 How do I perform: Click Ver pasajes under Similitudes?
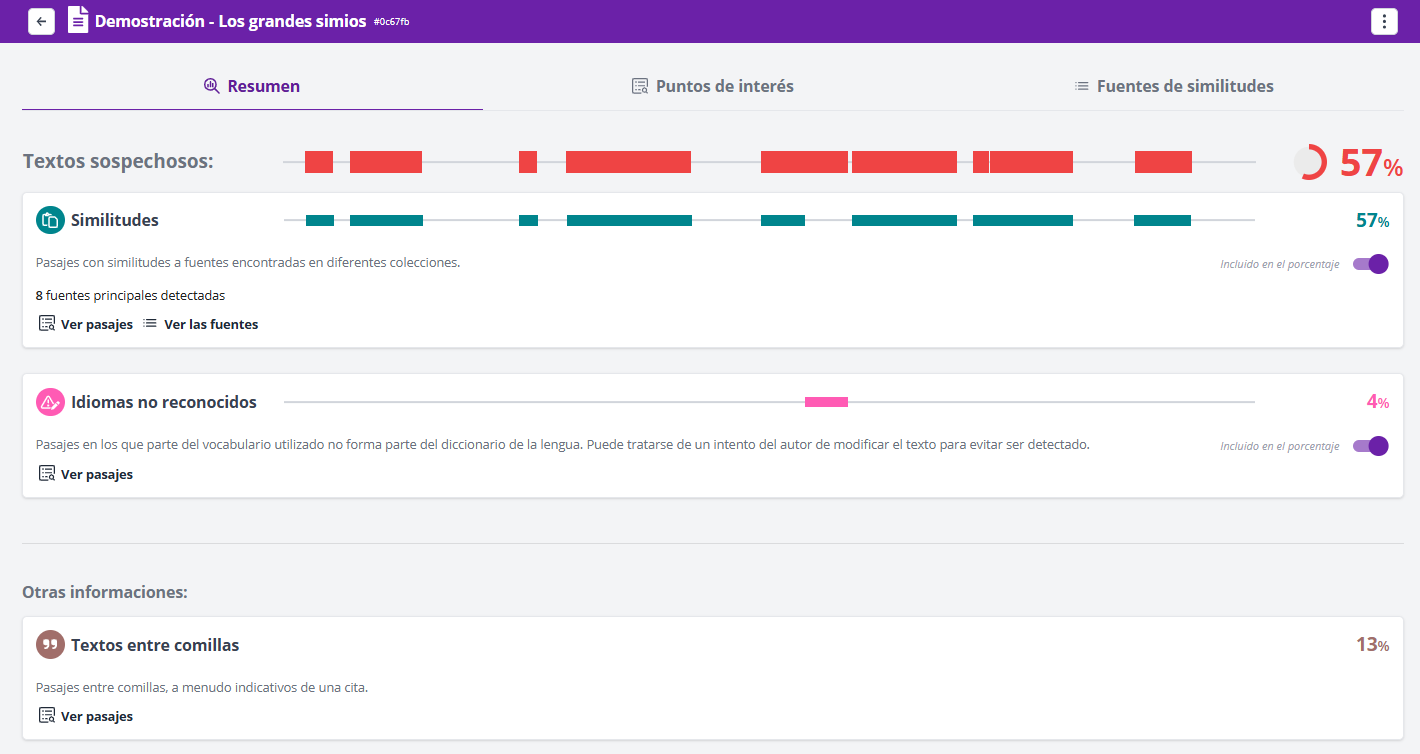(x=86, y=324)
